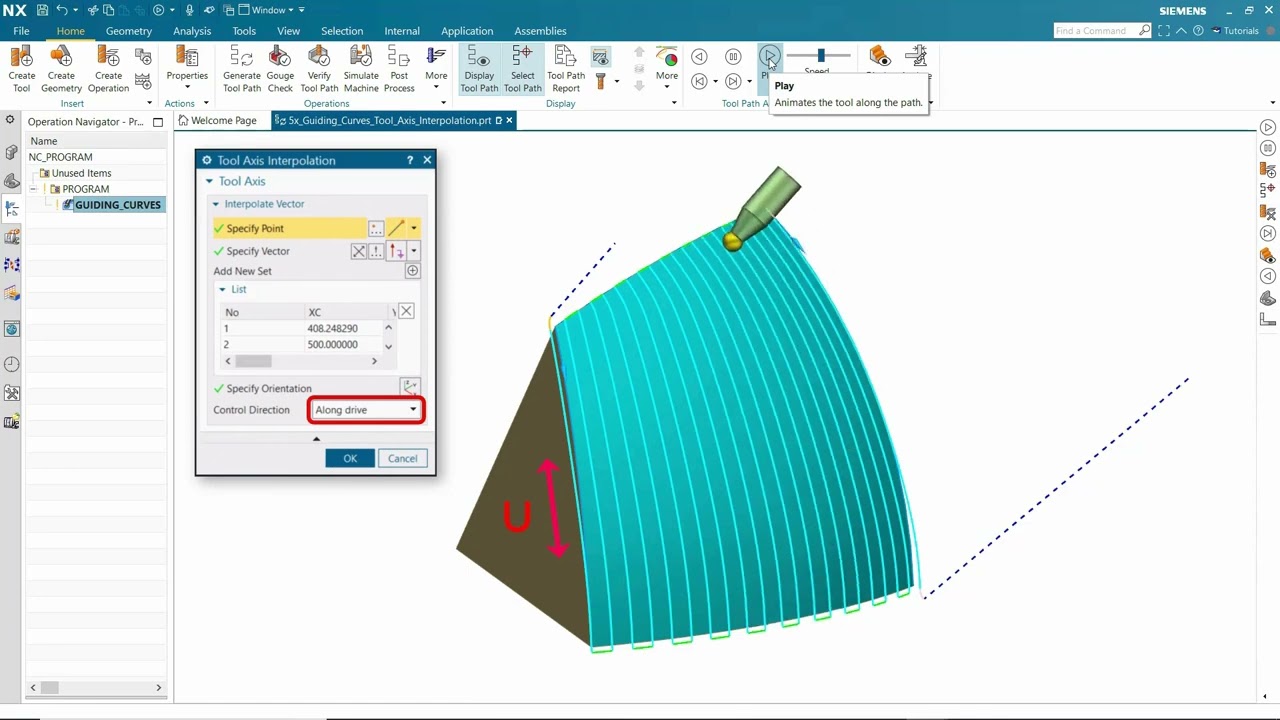This screenshot has width=1280, height=720.
Task: Adjust the animation Speed slider
Action: click(x=820, y=56)
